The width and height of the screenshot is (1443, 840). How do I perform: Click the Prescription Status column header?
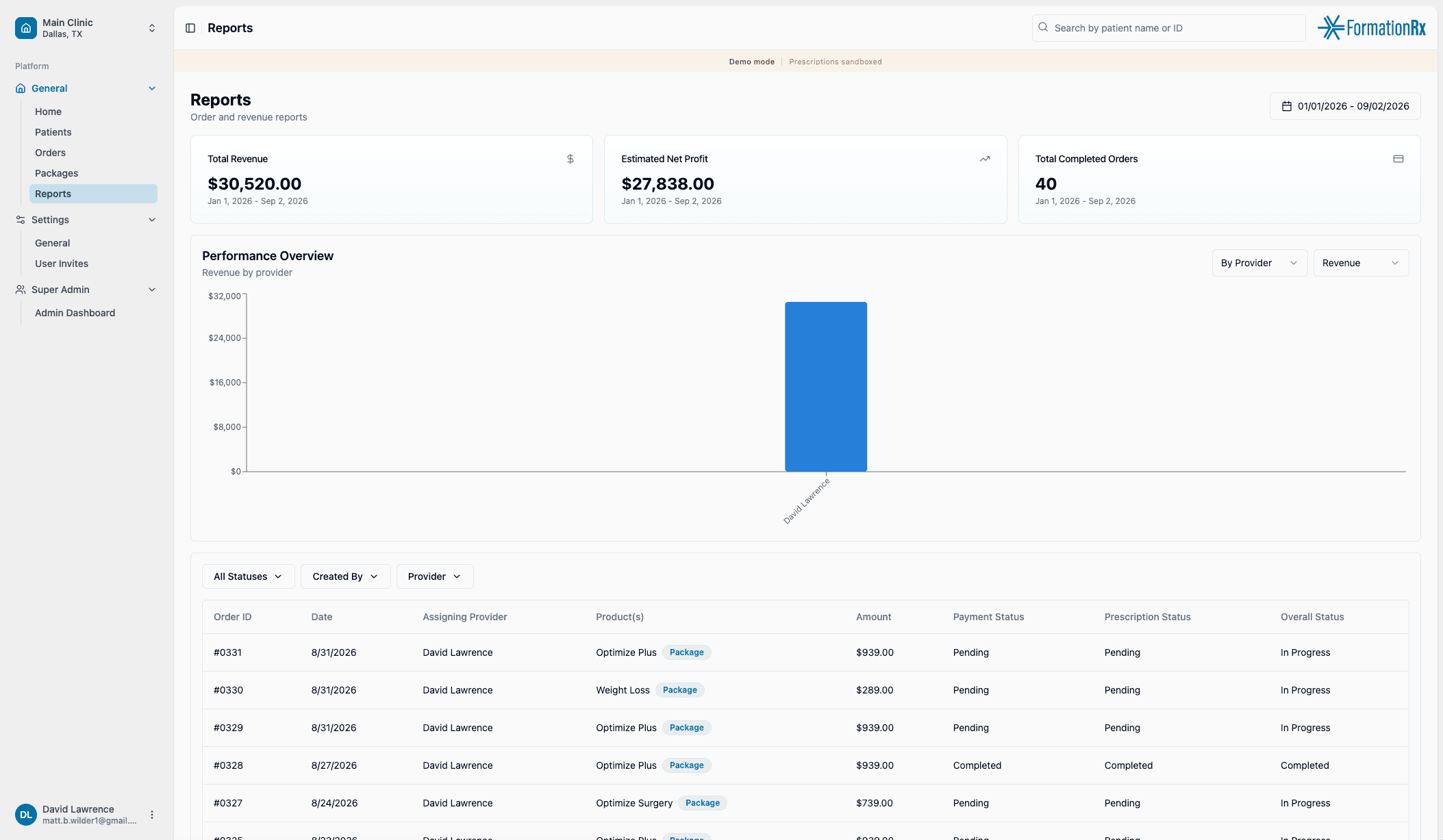click(x=1147, y=617)
